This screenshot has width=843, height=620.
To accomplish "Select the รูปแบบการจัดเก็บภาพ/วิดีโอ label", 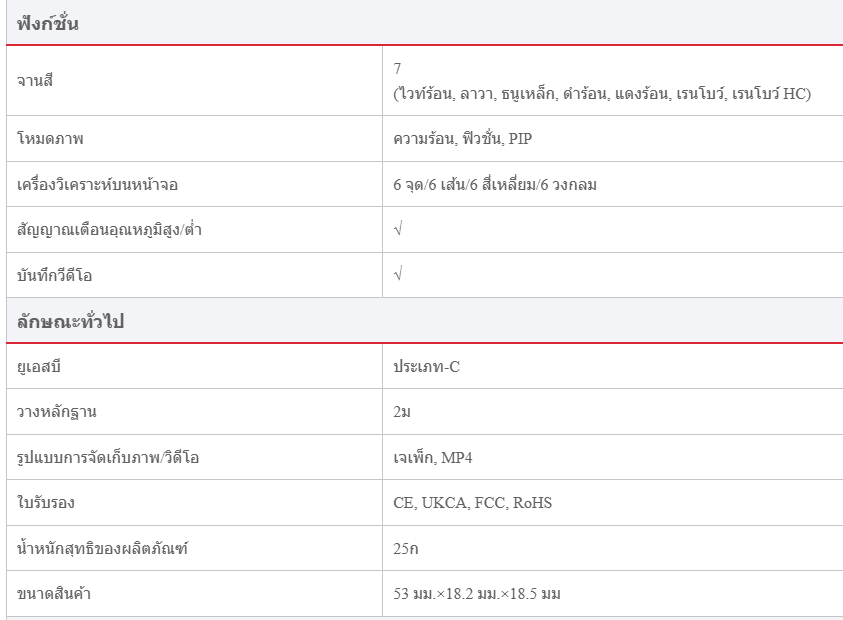I will [x=102, y=457].
